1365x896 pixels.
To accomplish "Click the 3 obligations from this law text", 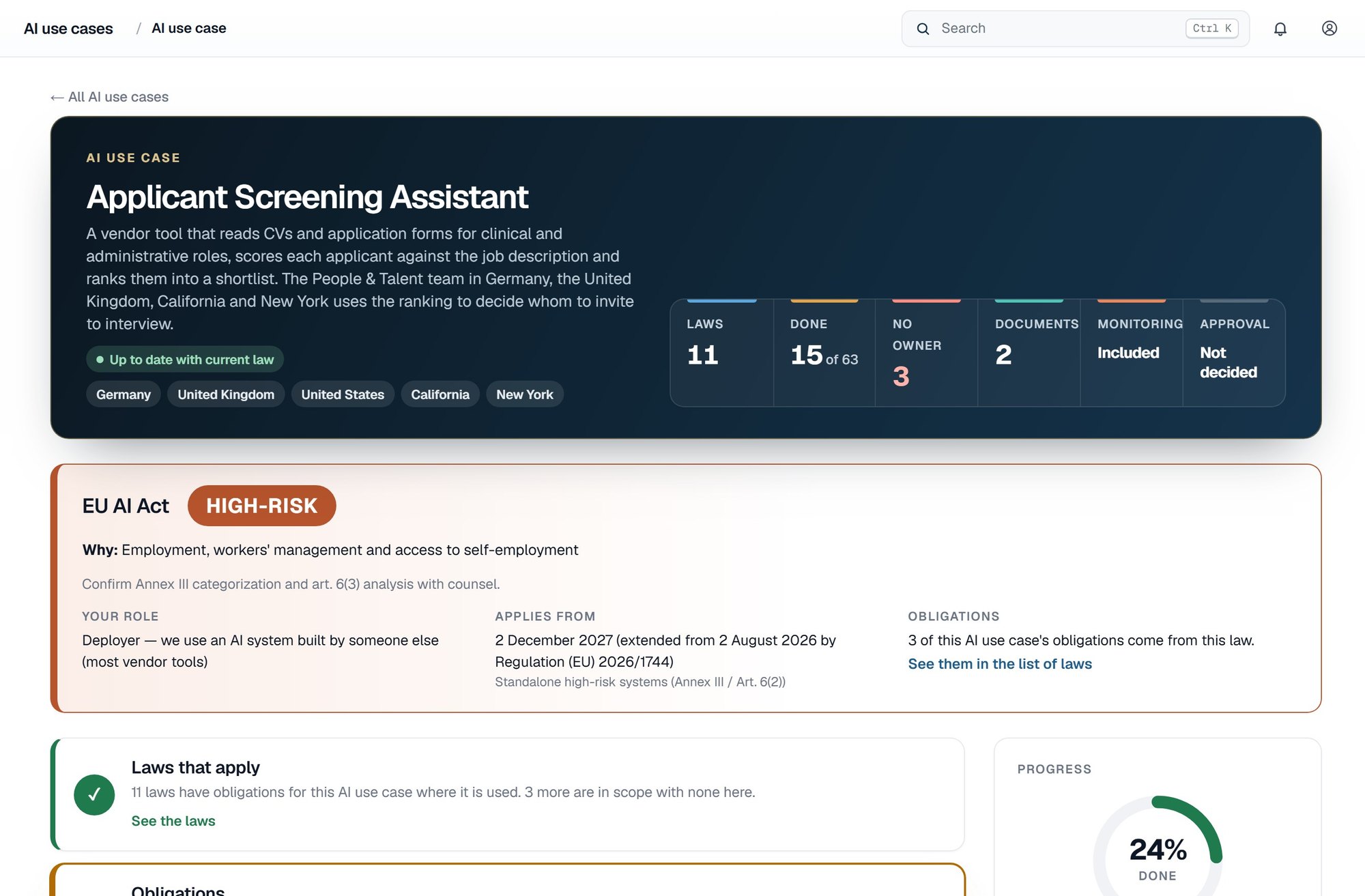I will click(1081, 640).
